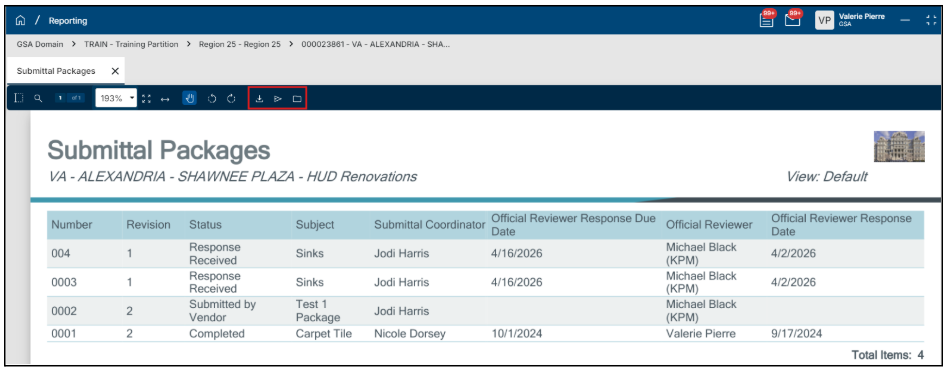This screenshot has width=948, height=370.
Task: Click the Official Reviewer column header
Action: click(x=709, y=225)
